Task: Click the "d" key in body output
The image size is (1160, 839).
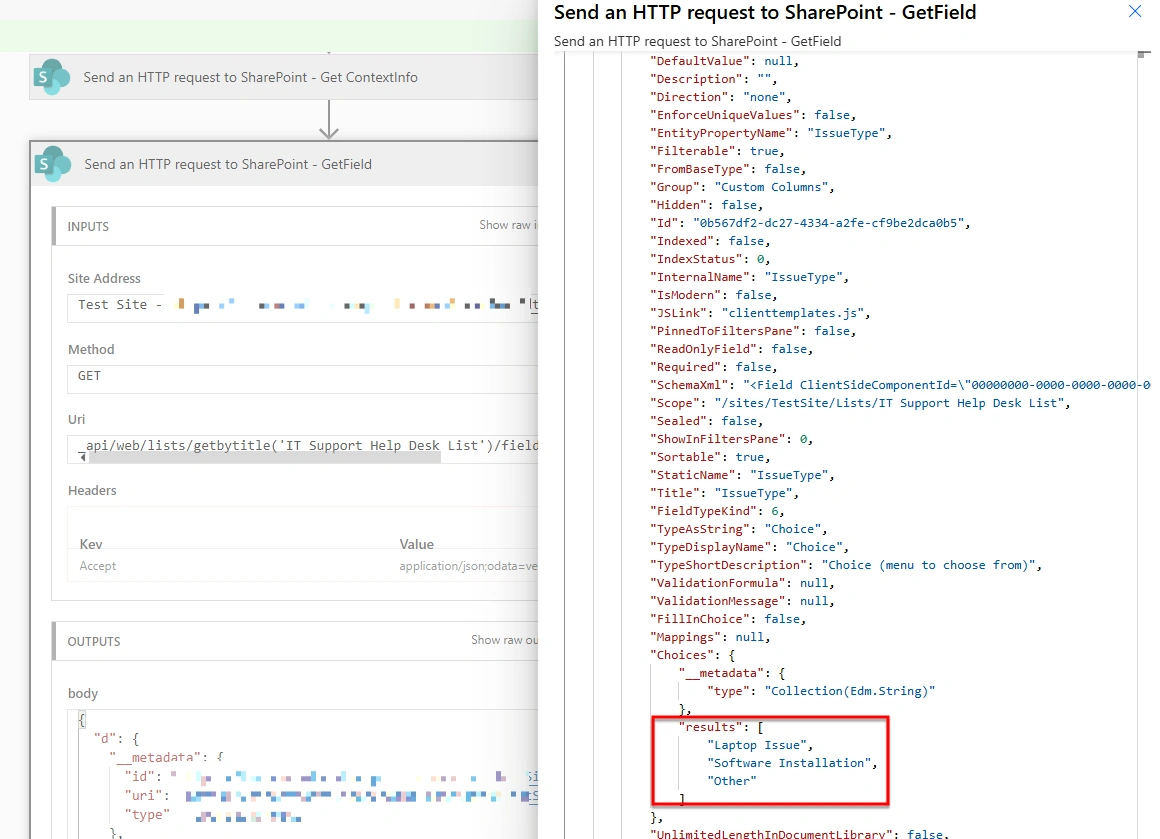Action: (106, 738)
